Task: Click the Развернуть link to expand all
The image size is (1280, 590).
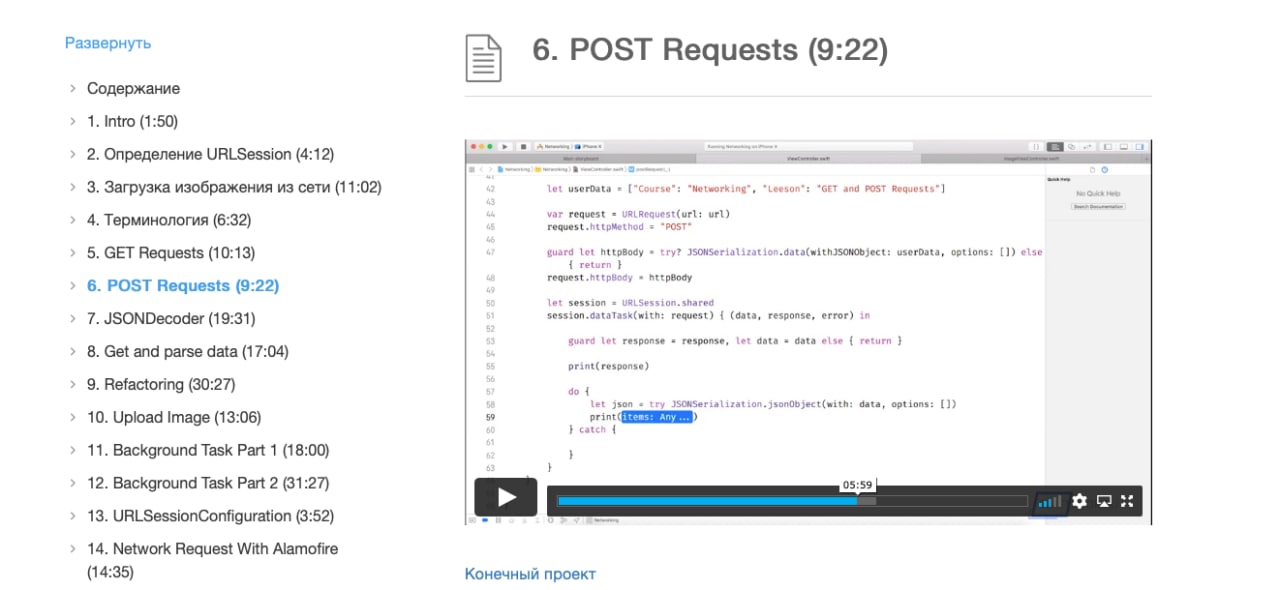Action: [x=108, y=43]
